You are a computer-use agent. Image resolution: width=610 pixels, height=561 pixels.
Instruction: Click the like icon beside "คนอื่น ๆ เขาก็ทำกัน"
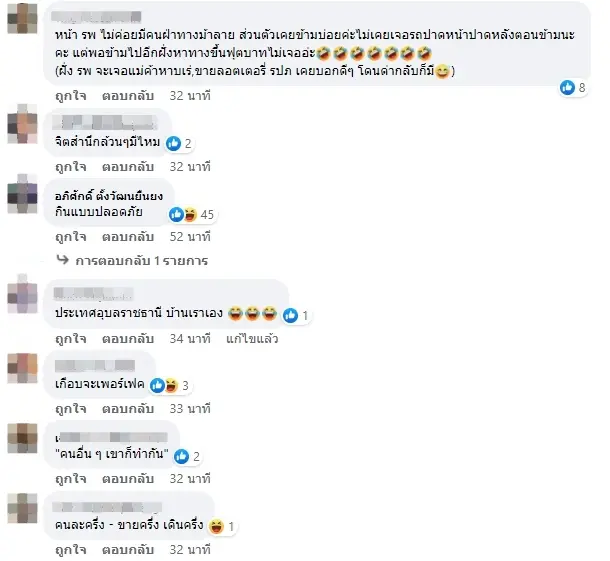181,456
